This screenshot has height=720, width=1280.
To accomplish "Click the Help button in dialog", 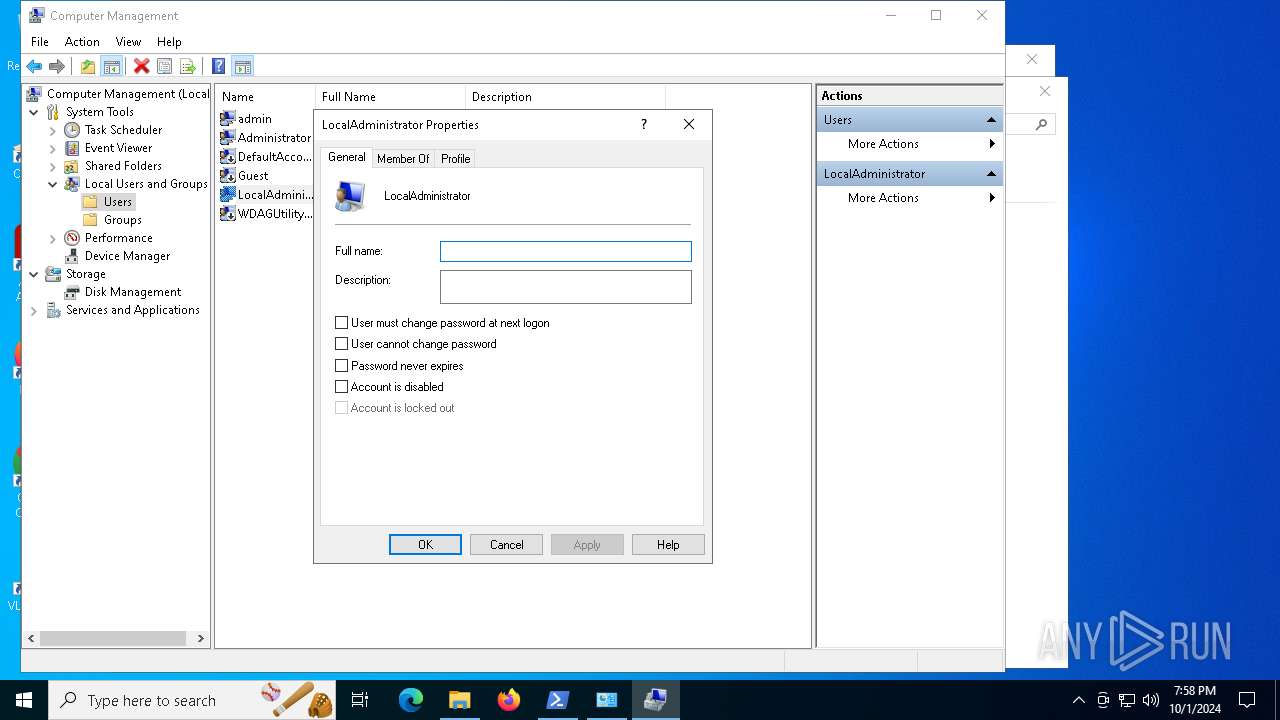I will [668, 545].
